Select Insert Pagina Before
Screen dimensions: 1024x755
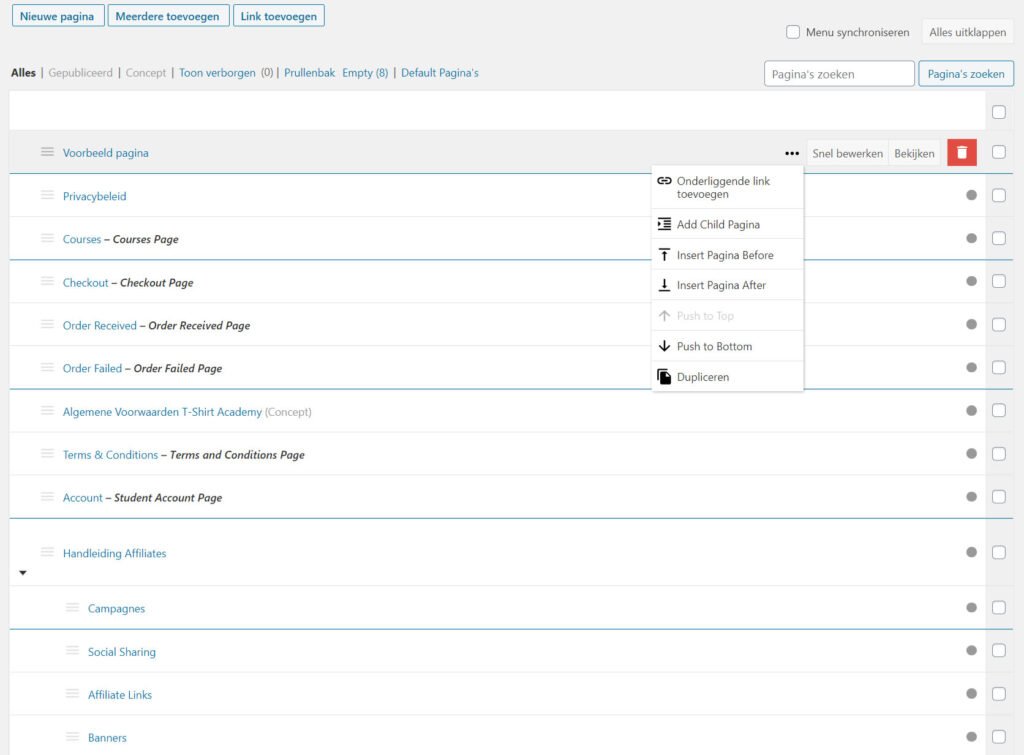click(728, 255)
